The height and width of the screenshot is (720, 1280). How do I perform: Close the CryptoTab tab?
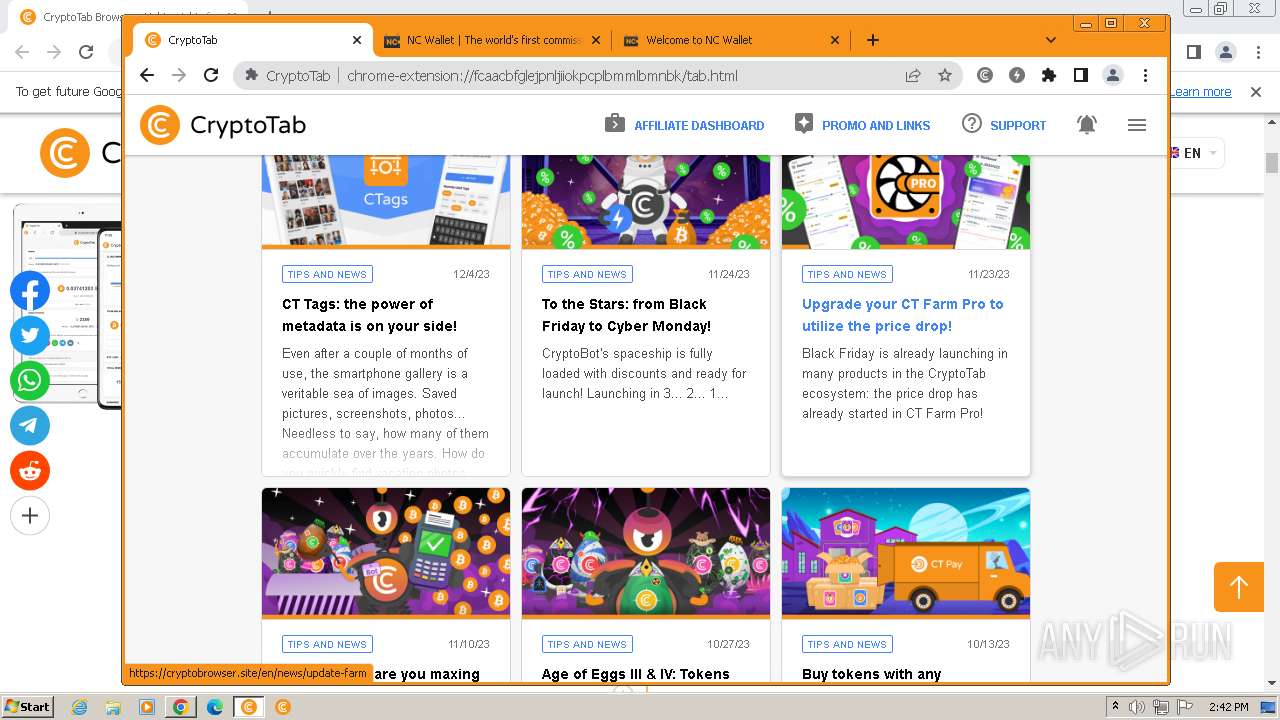tap(357, 40)
